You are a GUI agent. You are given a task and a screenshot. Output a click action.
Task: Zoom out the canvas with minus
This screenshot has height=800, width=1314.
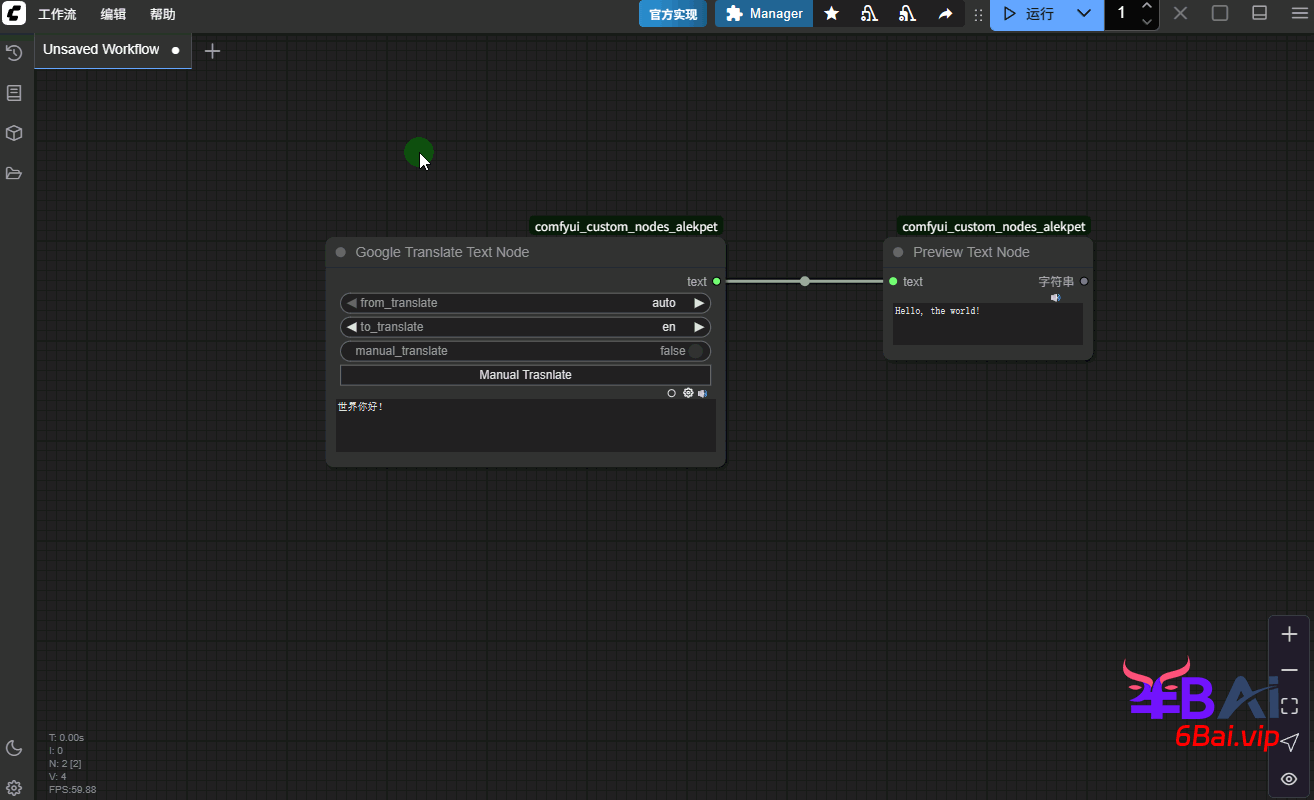[1290, 670]
